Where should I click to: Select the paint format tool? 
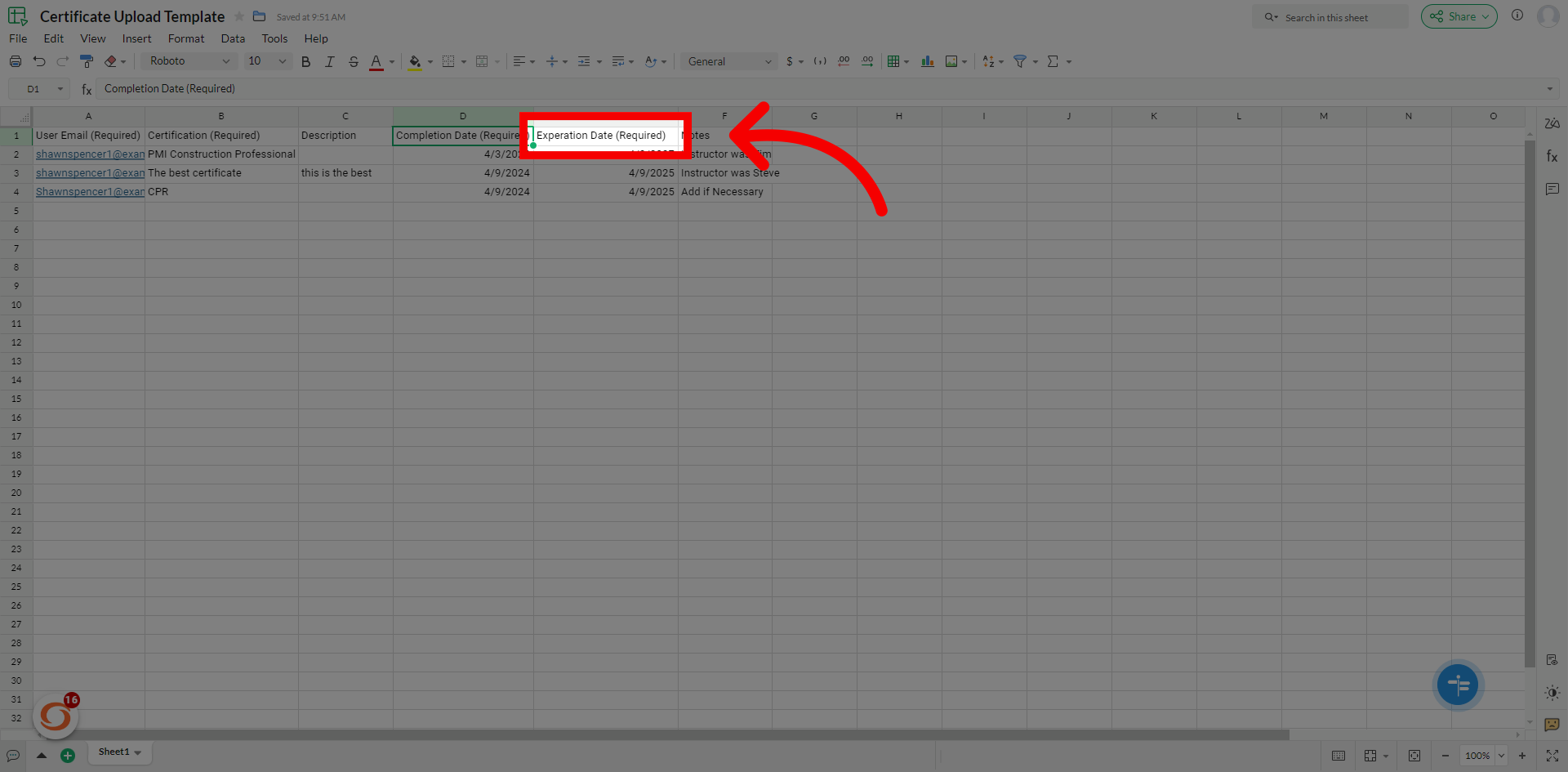coord(87,61)
